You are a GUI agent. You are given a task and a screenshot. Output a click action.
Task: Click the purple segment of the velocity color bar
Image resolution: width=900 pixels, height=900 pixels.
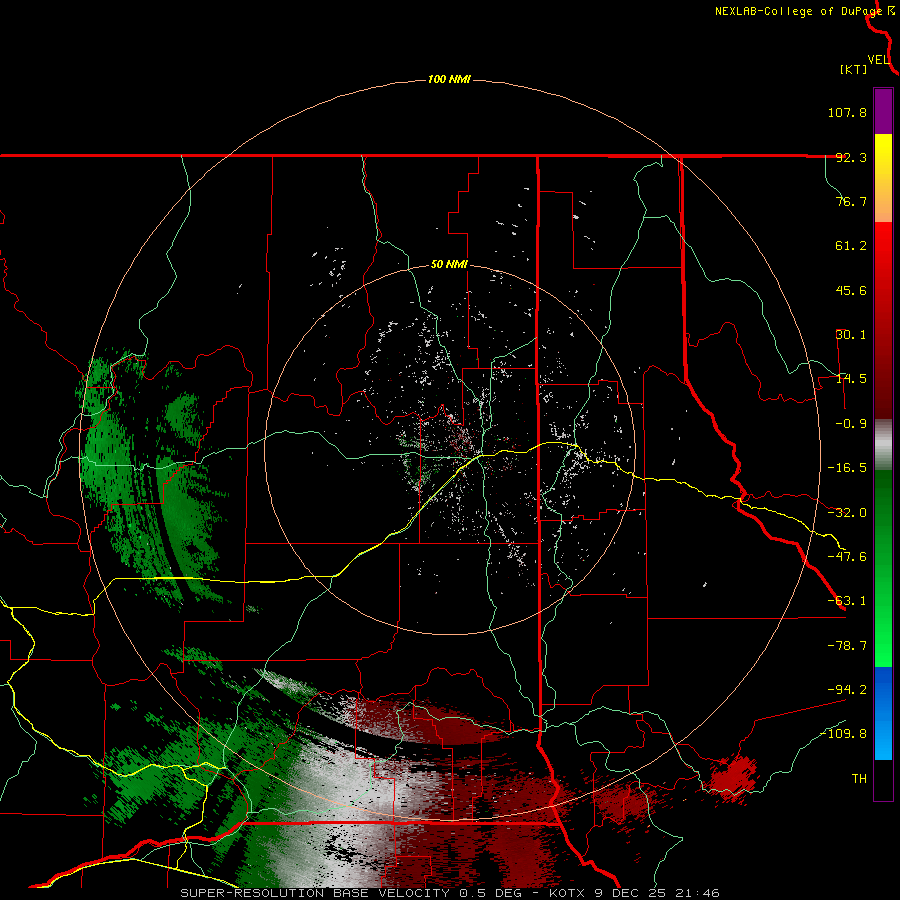point(883,111)
